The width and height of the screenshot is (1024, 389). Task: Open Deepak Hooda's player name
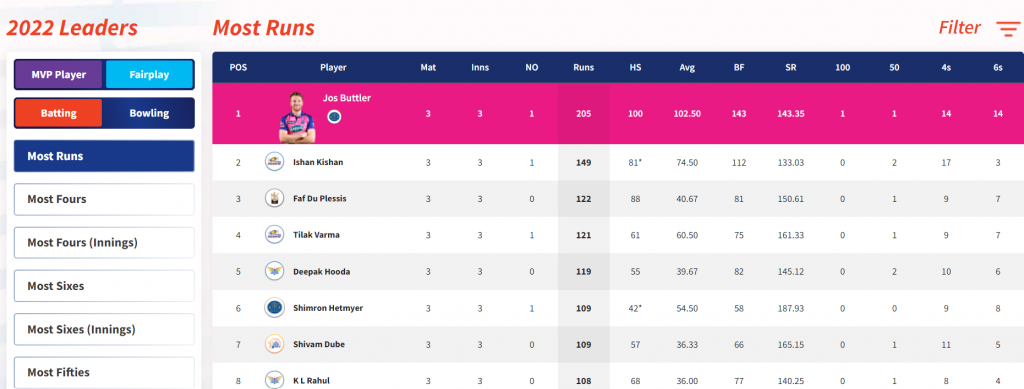click(321, 272)
